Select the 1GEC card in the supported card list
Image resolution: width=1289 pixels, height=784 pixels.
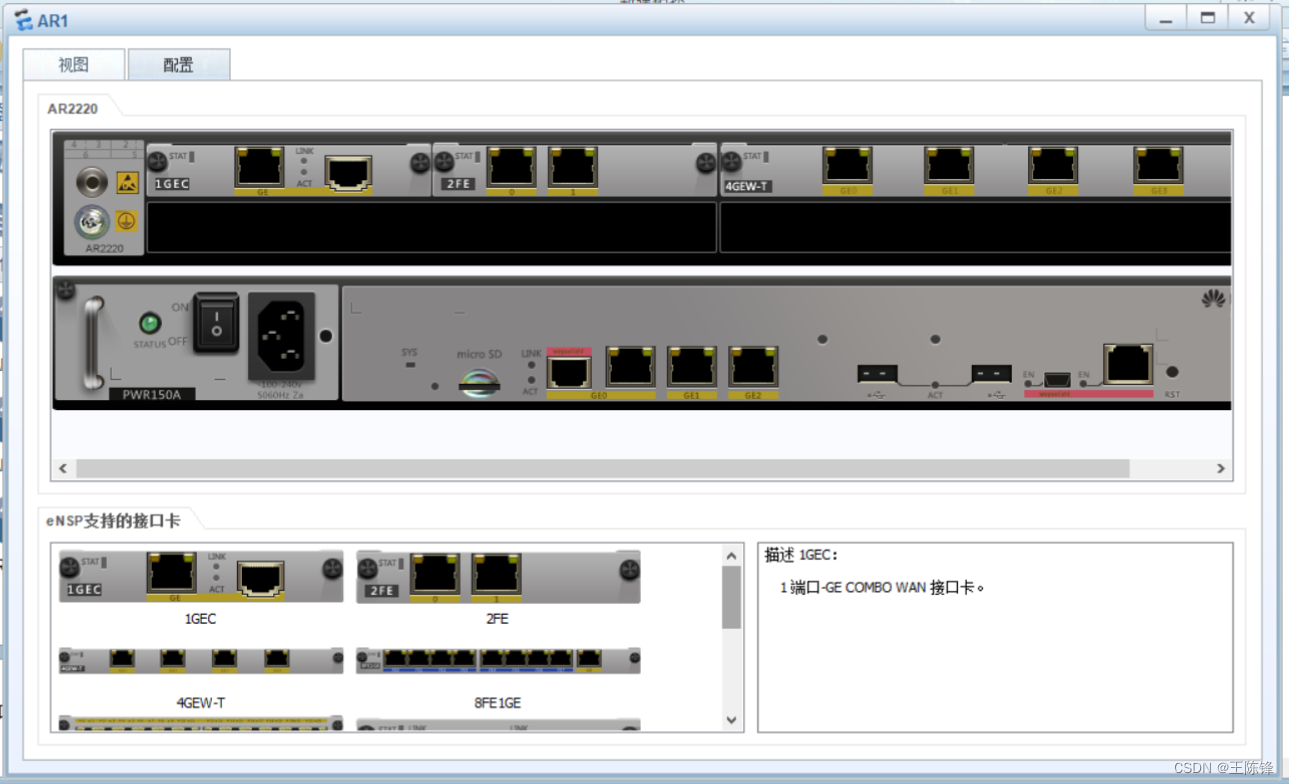[201, 577]
